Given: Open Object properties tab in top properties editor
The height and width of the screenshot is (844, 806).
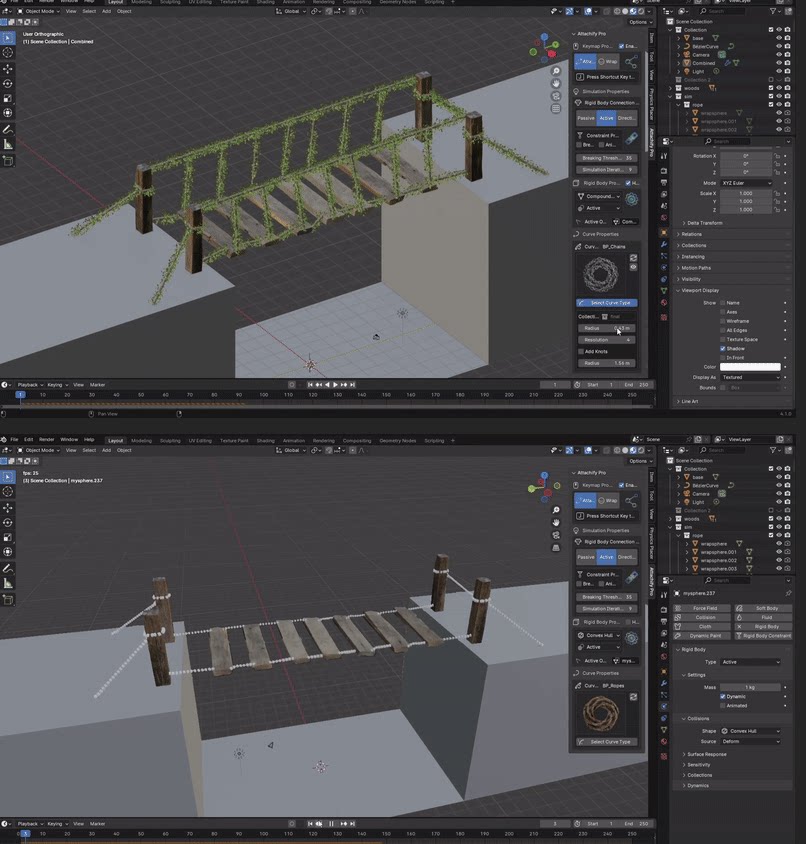Looking at the screenshot, I should tap(664, 233).
